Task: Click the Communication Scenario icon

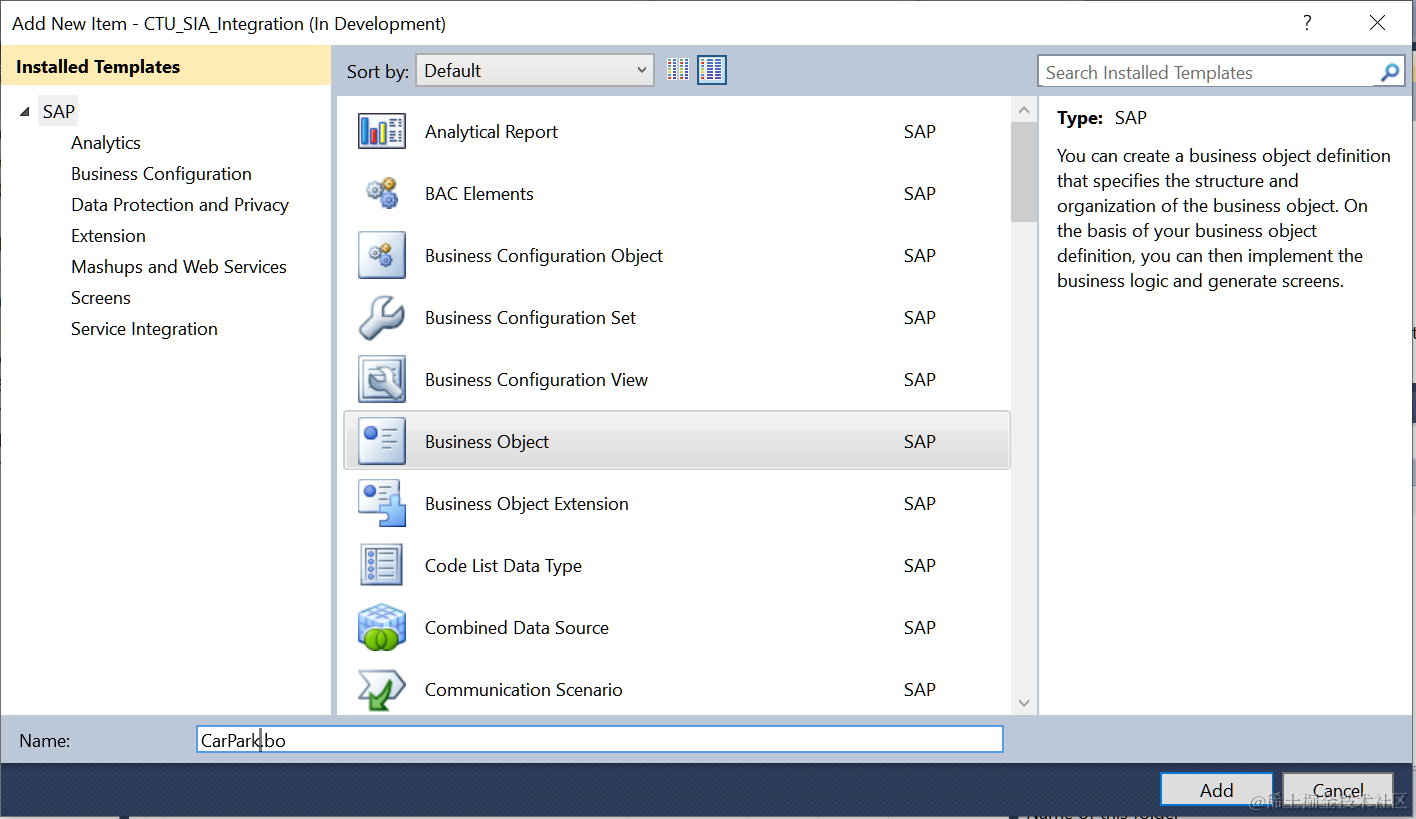Action: coord(382,689)
